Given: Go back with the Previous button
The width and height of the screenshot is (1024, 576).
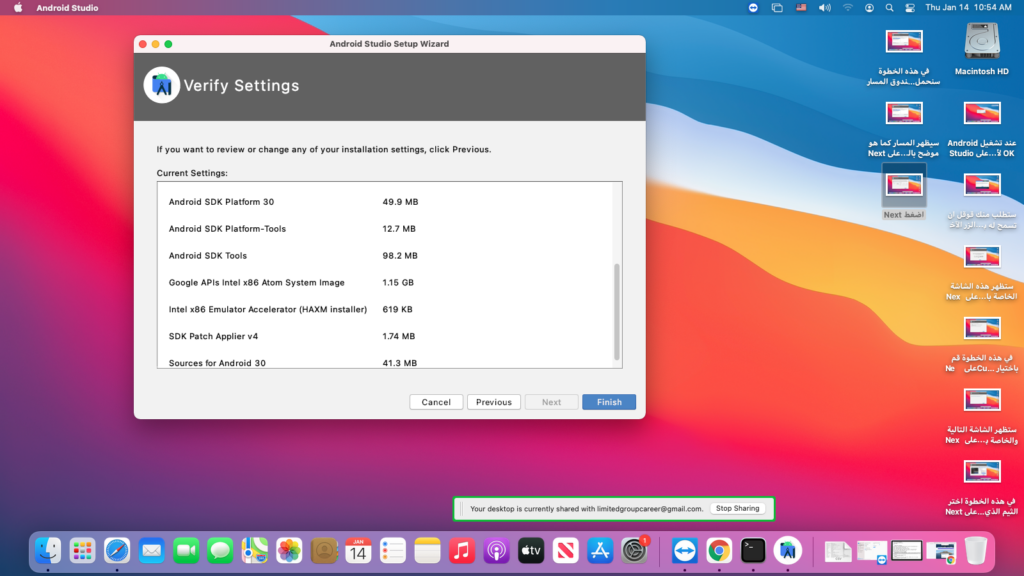Looking at the screenshot, I should coord(494,402).
